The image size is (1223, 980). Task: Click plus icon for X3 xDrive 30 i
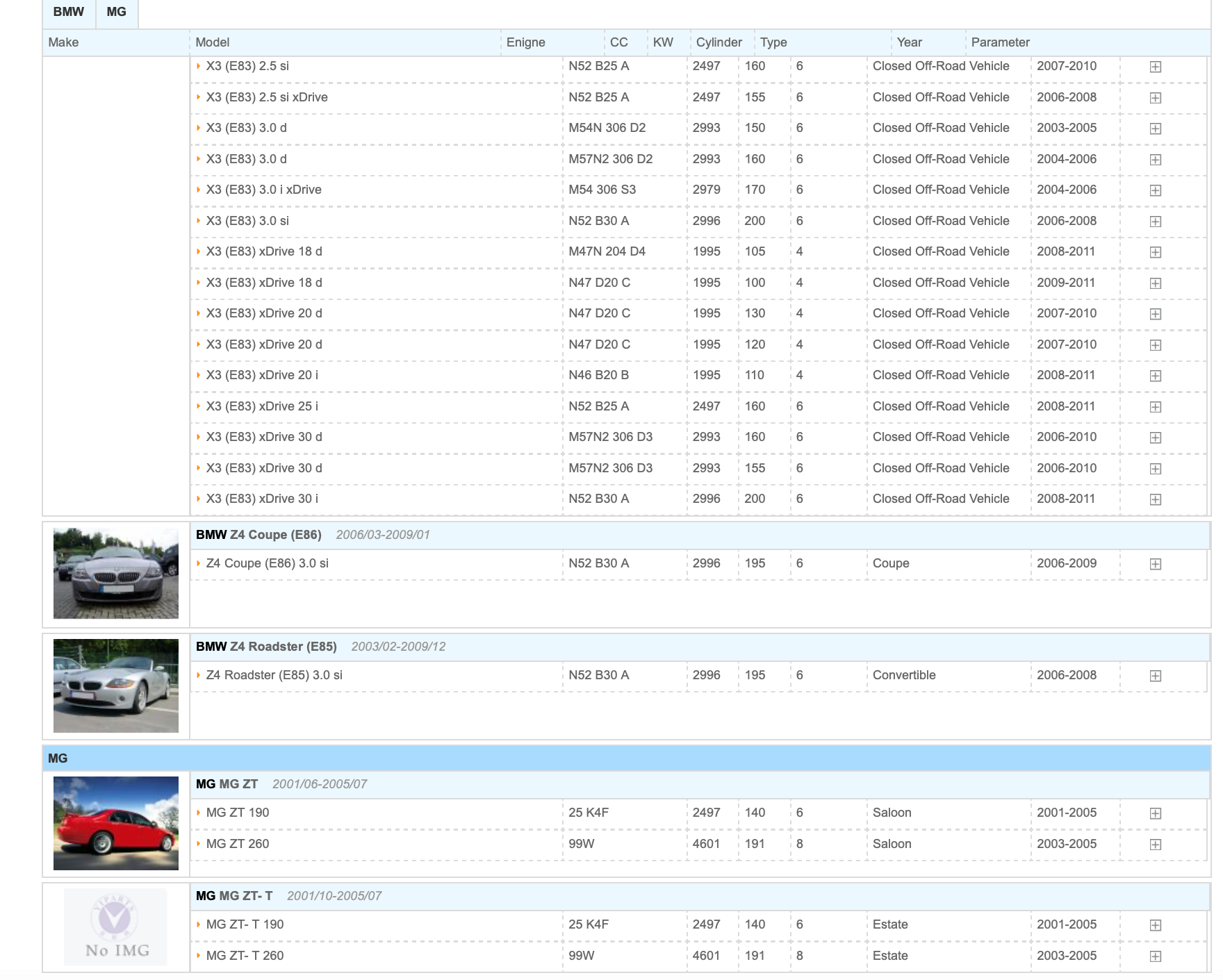1155,499
